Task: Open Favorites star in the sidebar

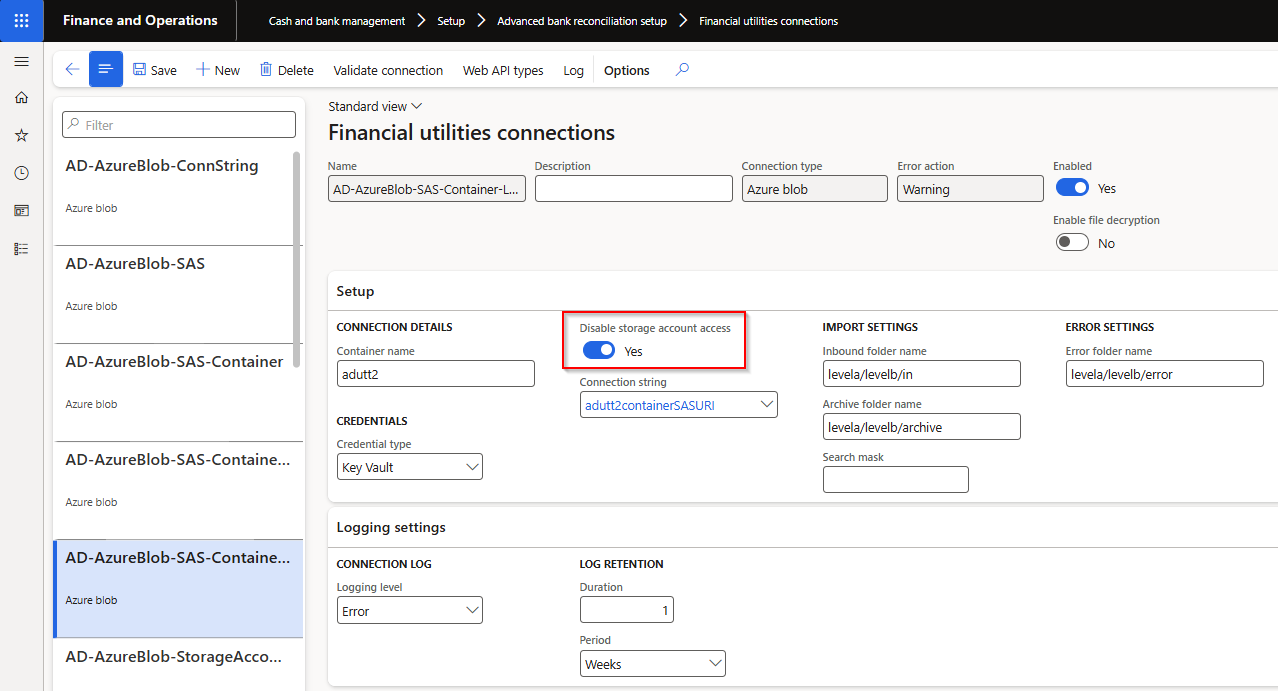Action: point(21,135)
